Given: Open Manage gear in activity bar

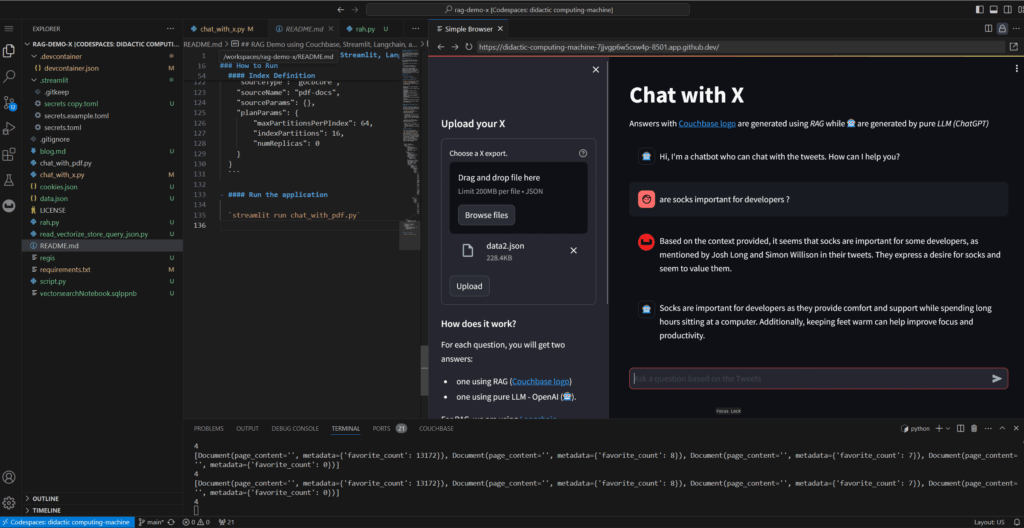Looking at the screenshot, I should tap(9, 503).
